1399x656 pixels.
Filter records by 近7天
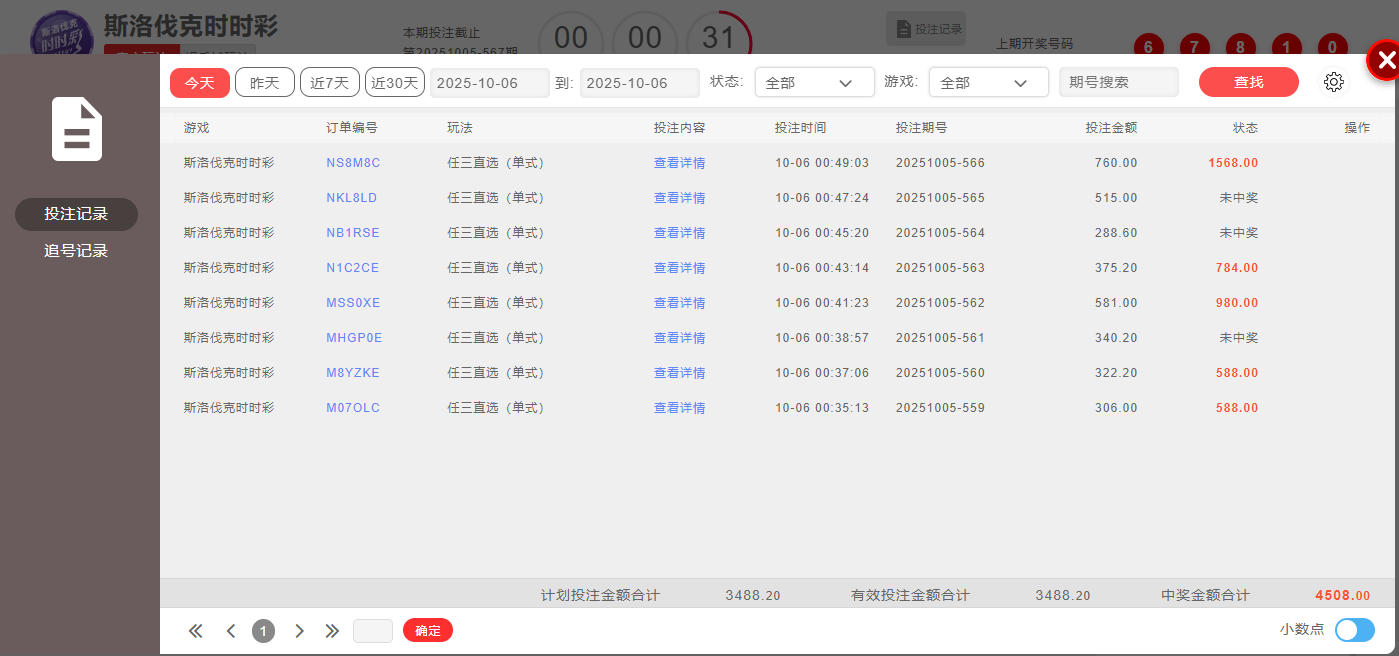(329, 82)
